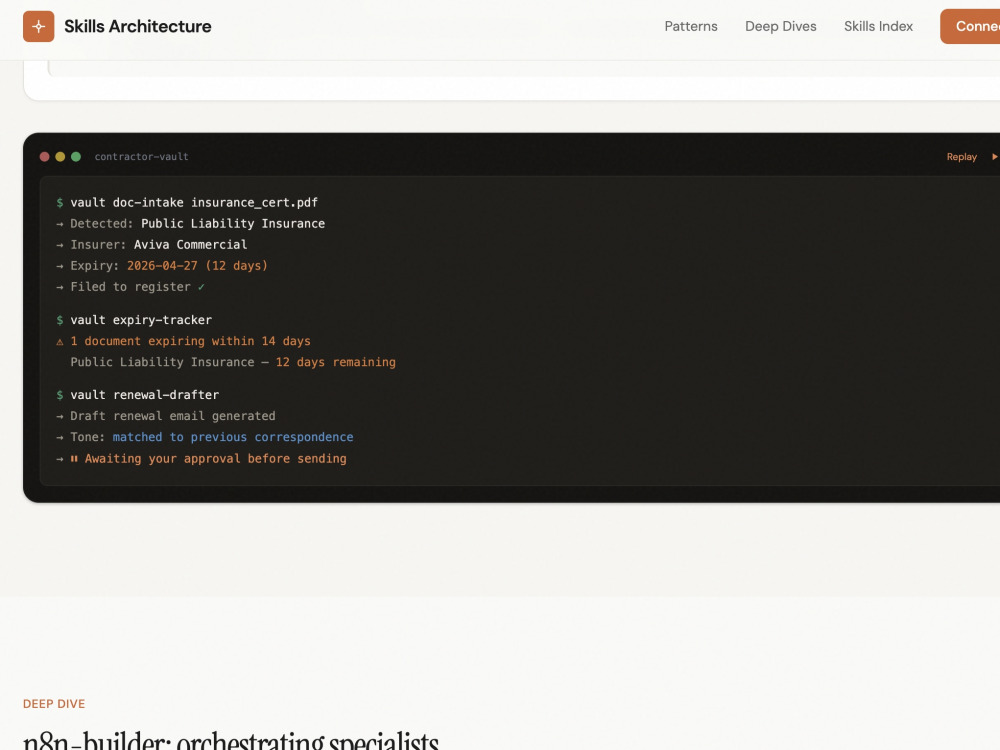This screenshot has height=750, width=1000.
Task: Click the orange Skills Architecture logo icon
Action: 38,26
